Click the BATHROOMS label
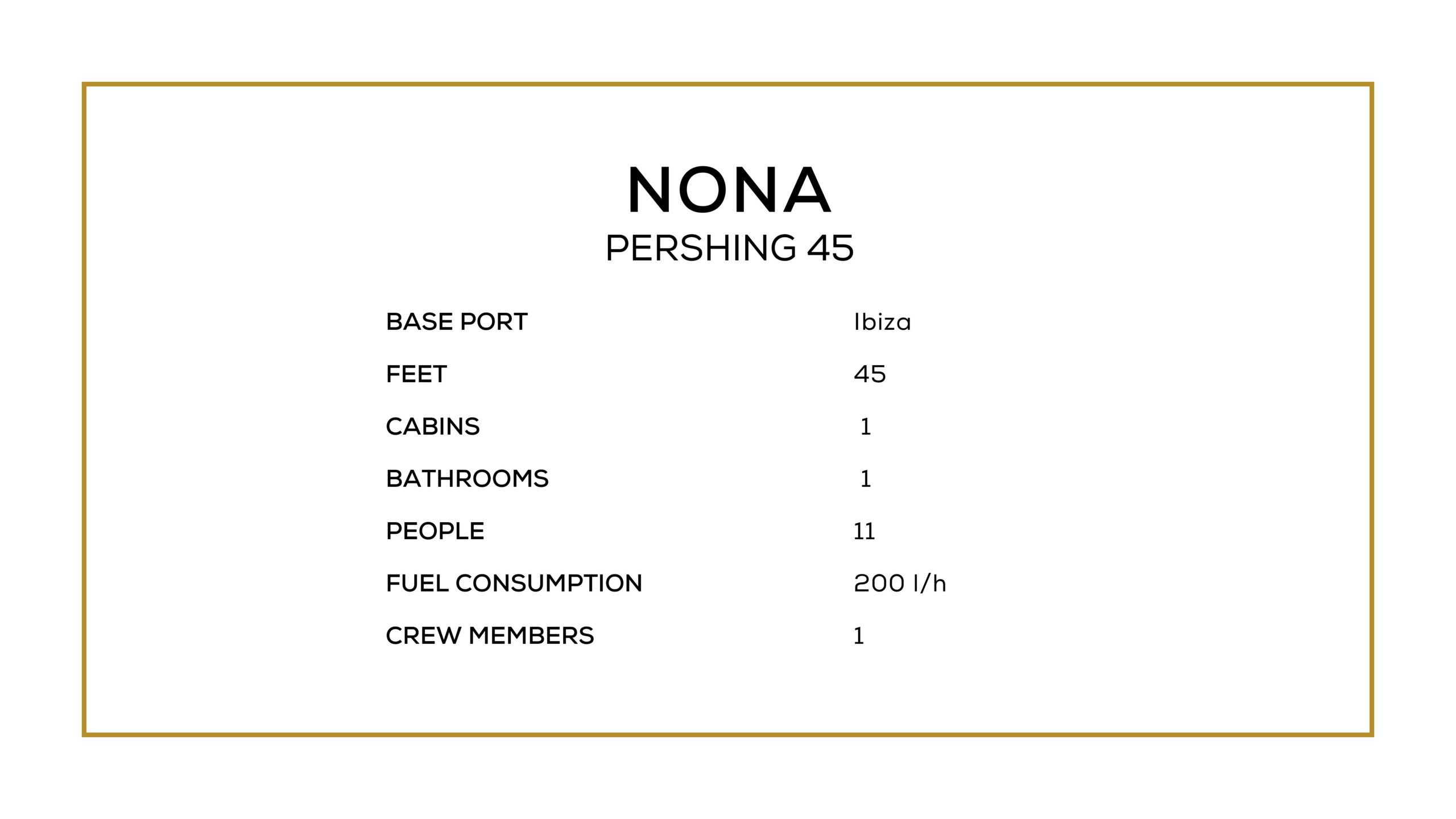The image size is (1456, 819). (468, 479)
